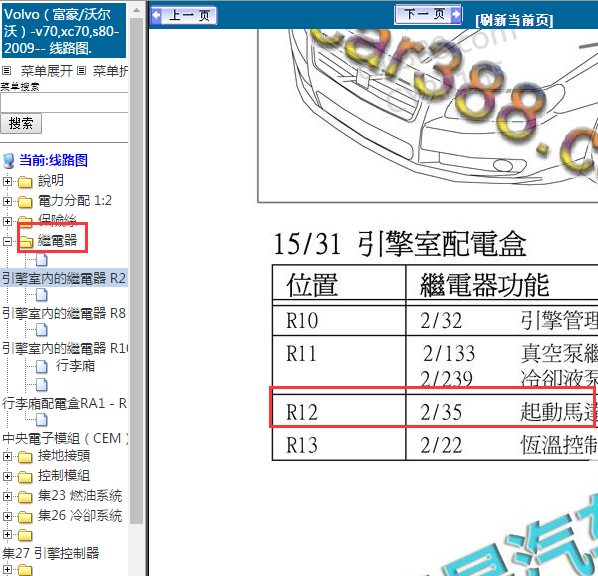The height and width of the screenshot is (576, 598).
Task: Click page icon above 引擎室內的繼電器 R8
Action: [42, 295]
